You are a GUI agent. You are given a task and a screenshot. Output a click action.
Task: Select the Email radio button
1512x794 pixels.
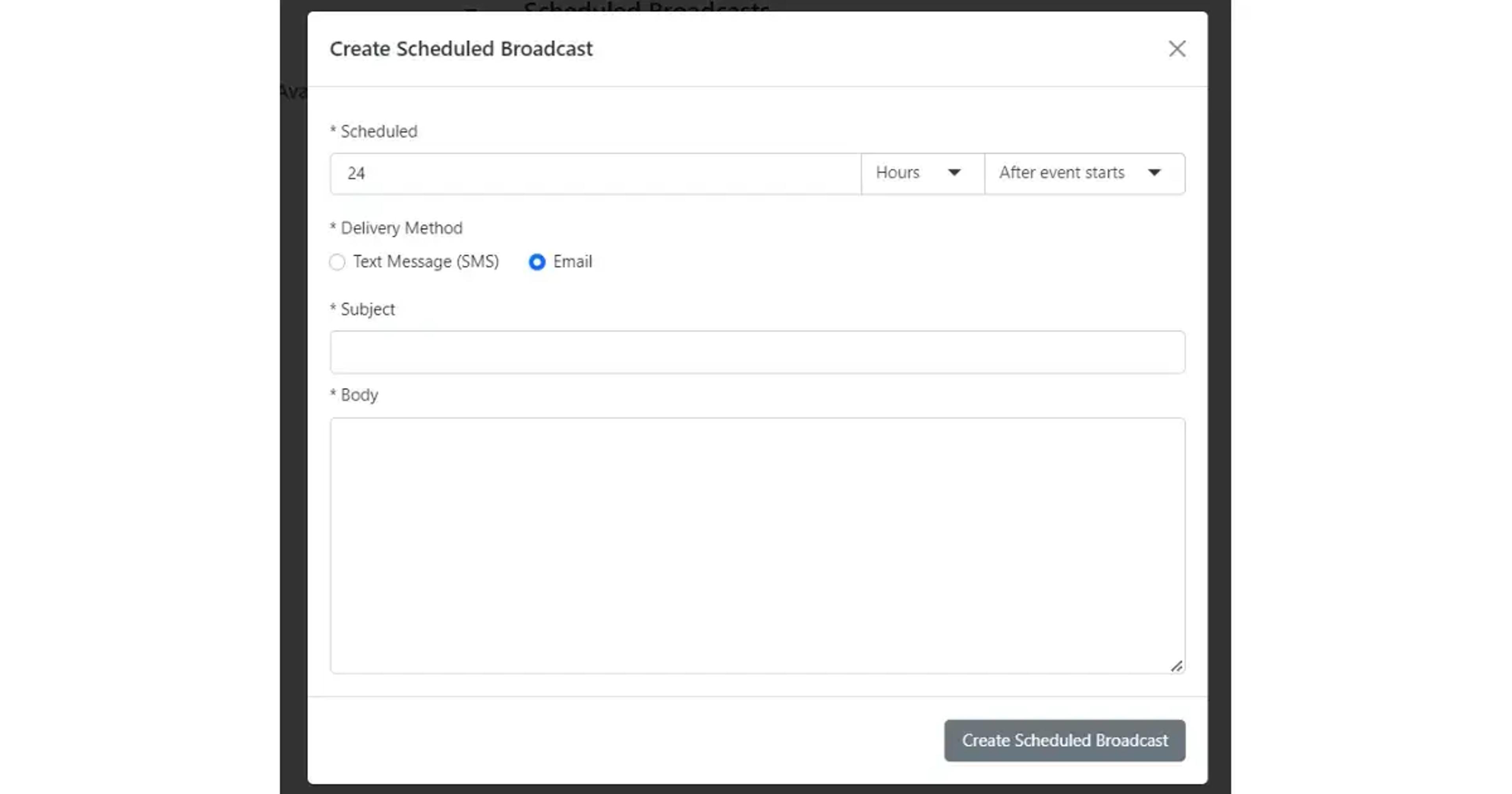[x=537, y=262]
